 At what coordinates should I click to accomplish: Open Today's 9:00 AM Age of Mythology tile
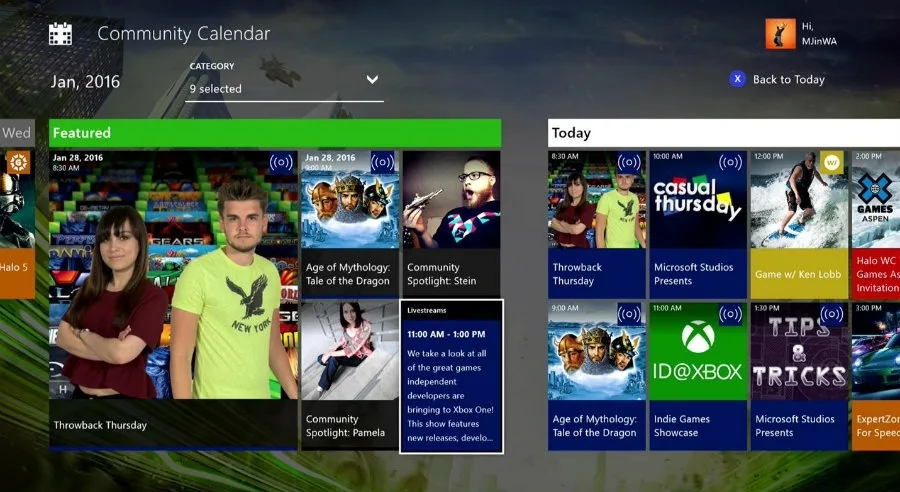click(x=596, y=376)
